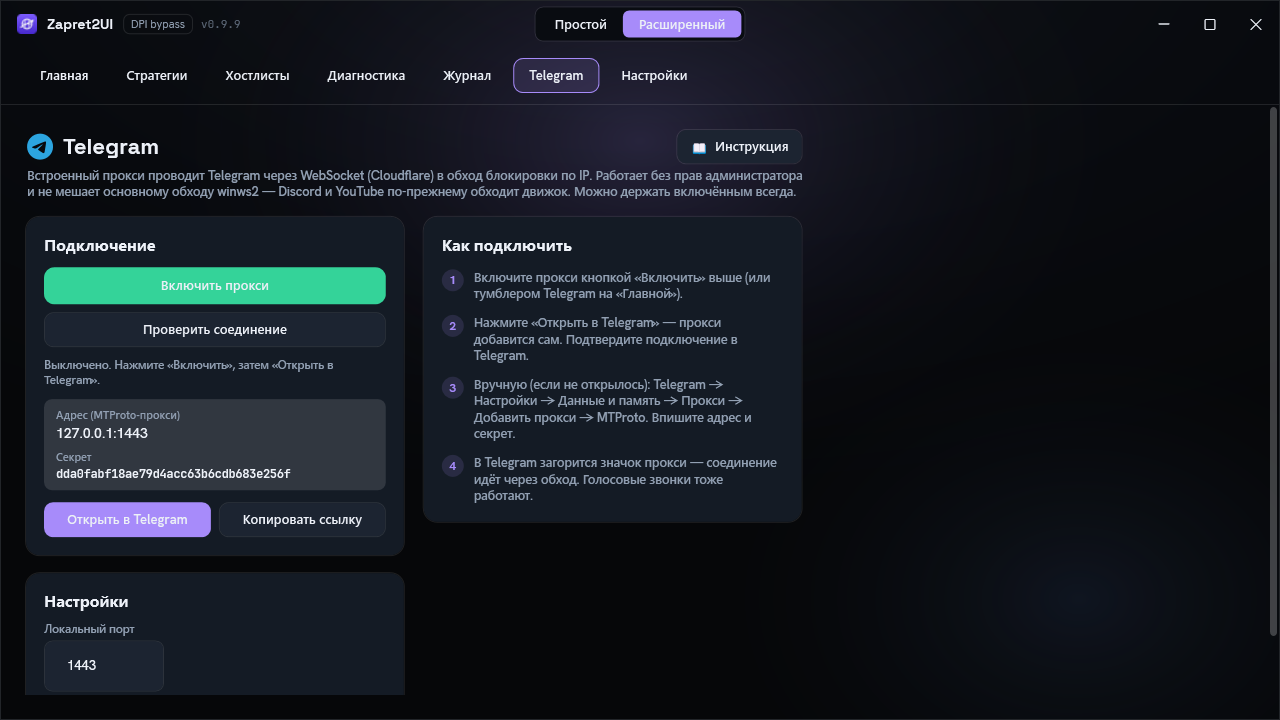Click the Как подключить heading
This screenshot has width=1280, height=720.
point(507,246)
